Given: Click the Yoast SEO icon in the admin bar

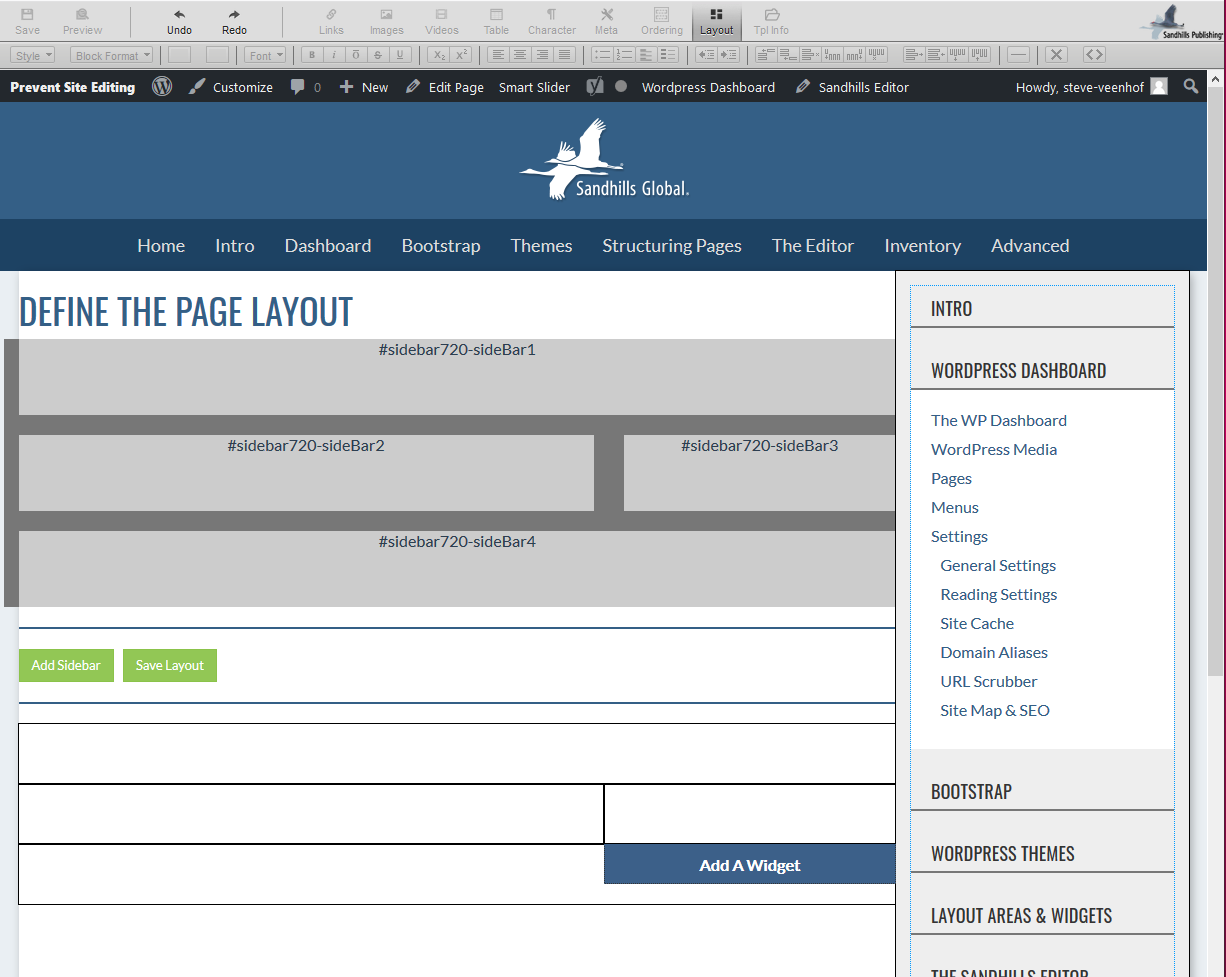Looking at the screenshot, I should click(x=595, y=86).
